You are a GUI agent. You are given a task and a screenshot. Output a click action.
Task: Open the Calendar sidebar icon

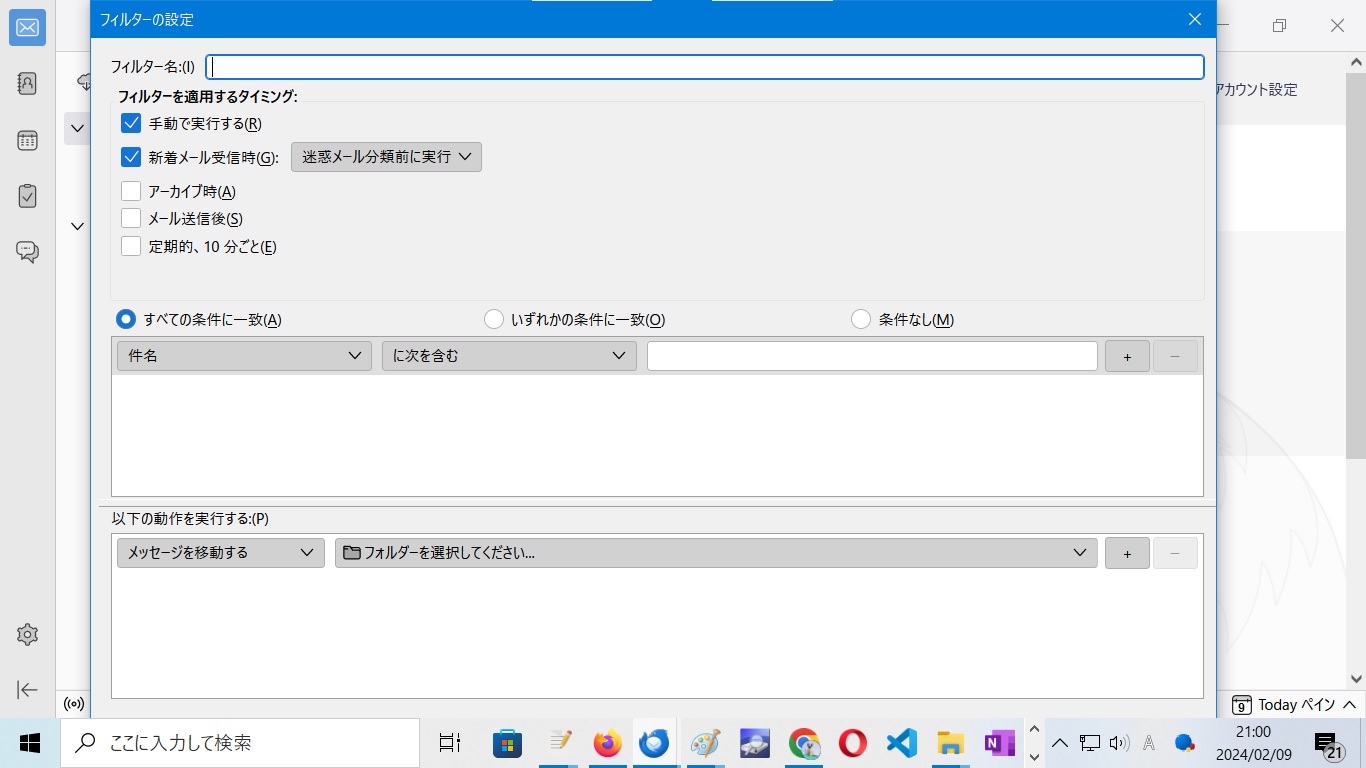pyautogui.click(x=27, y=140)
